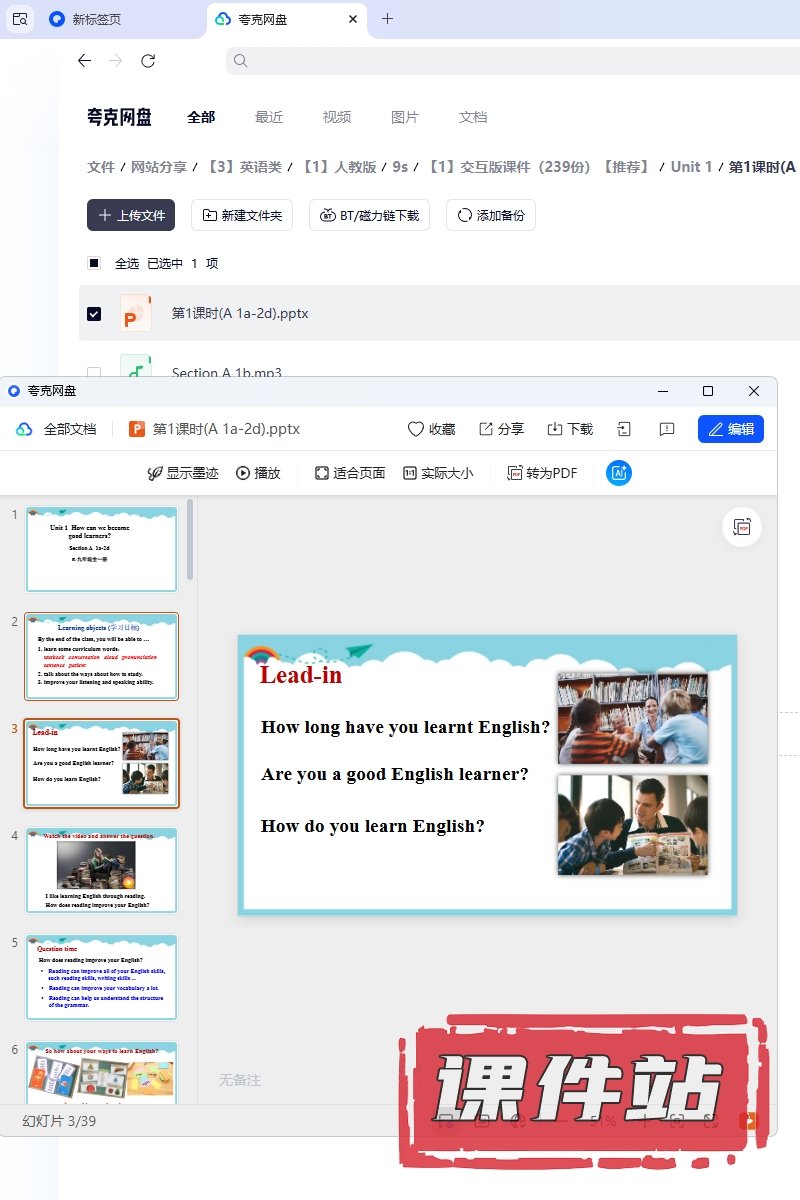
Task: Click the floating slide notes icon
Action: pos(742,527)
